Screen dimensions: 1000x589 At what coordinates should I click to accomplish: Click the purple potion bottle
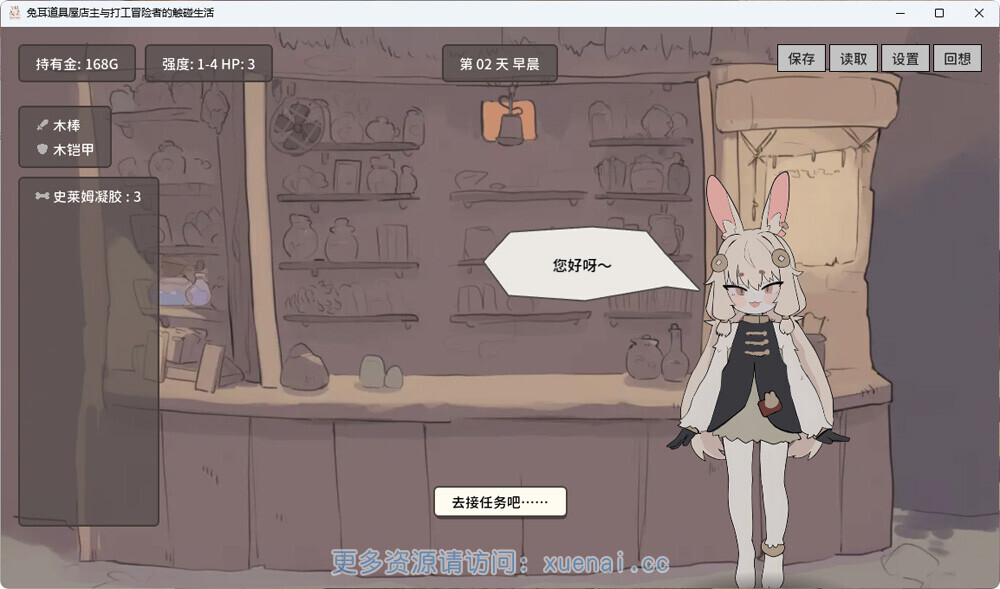pos(198,290)
